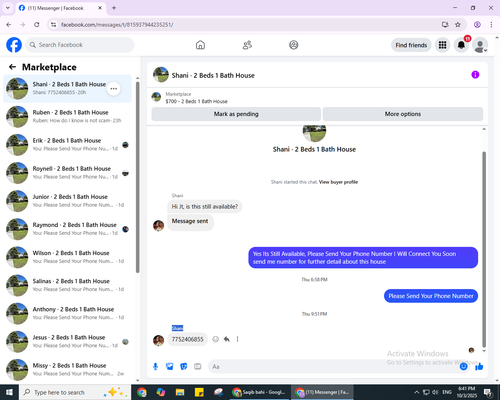This screenshot has width=500, height=400.
Task: View site information icon
Action: tap(53, 24)
